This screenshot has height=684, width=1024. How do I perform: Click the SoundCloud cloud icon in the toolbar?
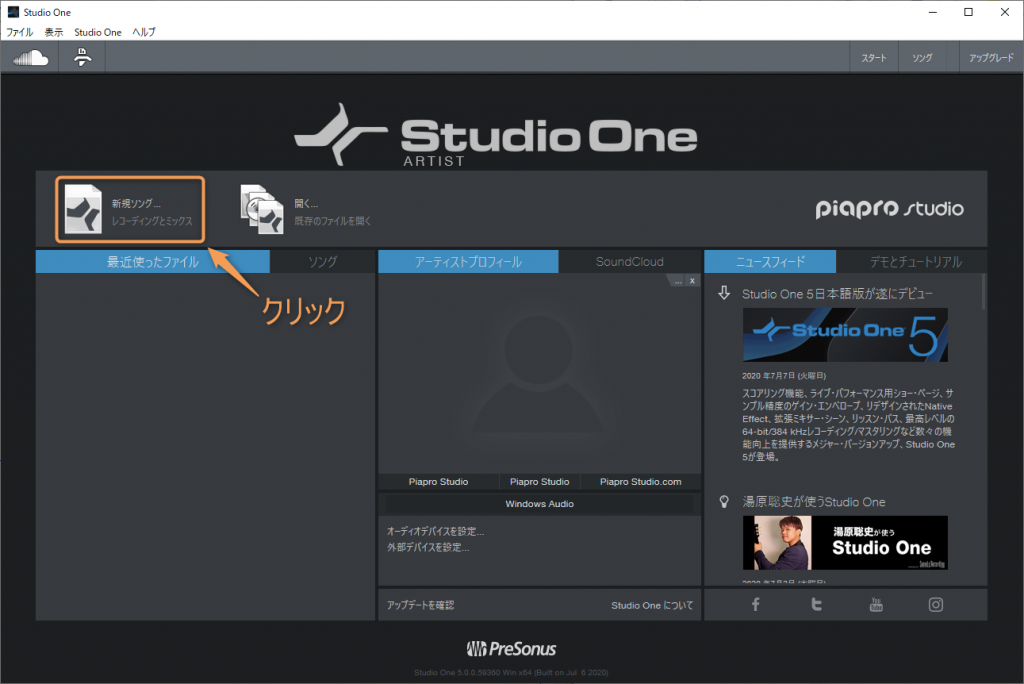[28, 57]
